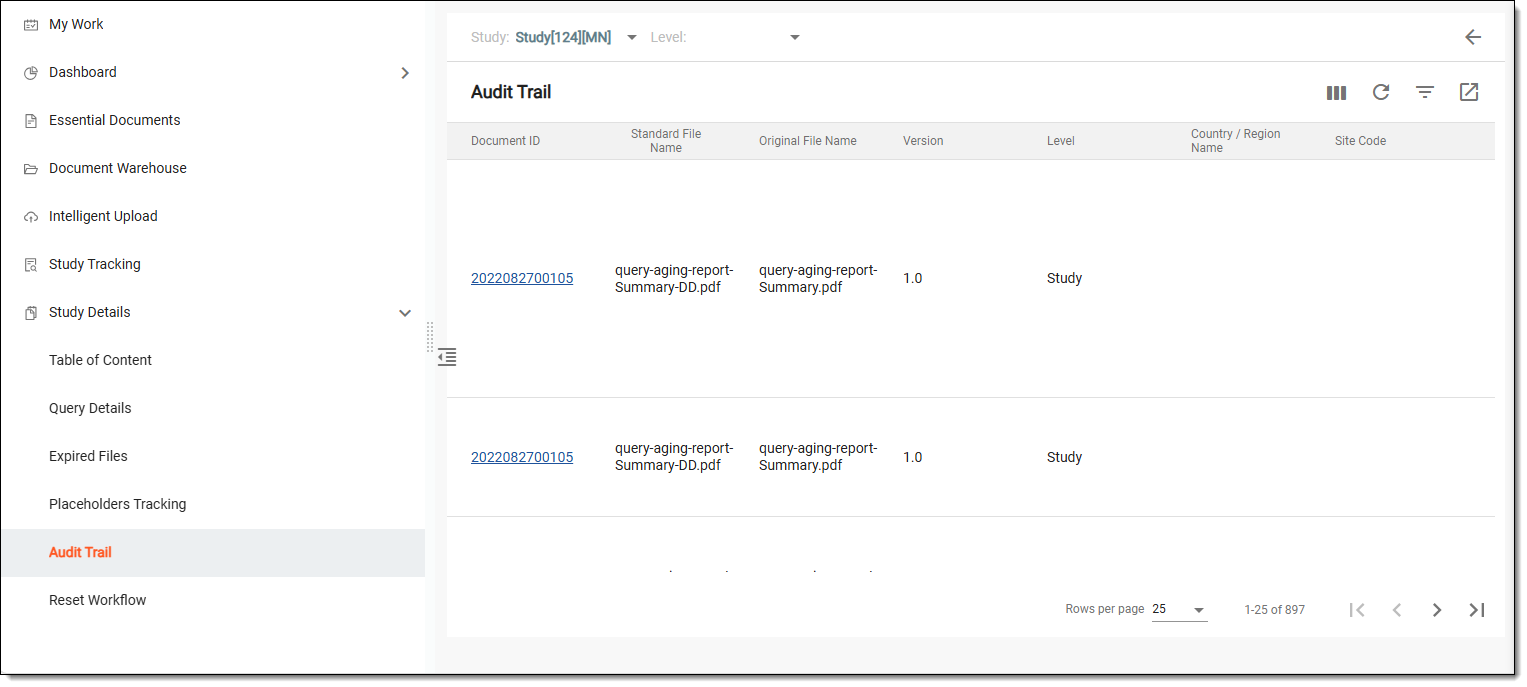Click the Site Code column header
1527x687 pixels.
coord(1360,141)
